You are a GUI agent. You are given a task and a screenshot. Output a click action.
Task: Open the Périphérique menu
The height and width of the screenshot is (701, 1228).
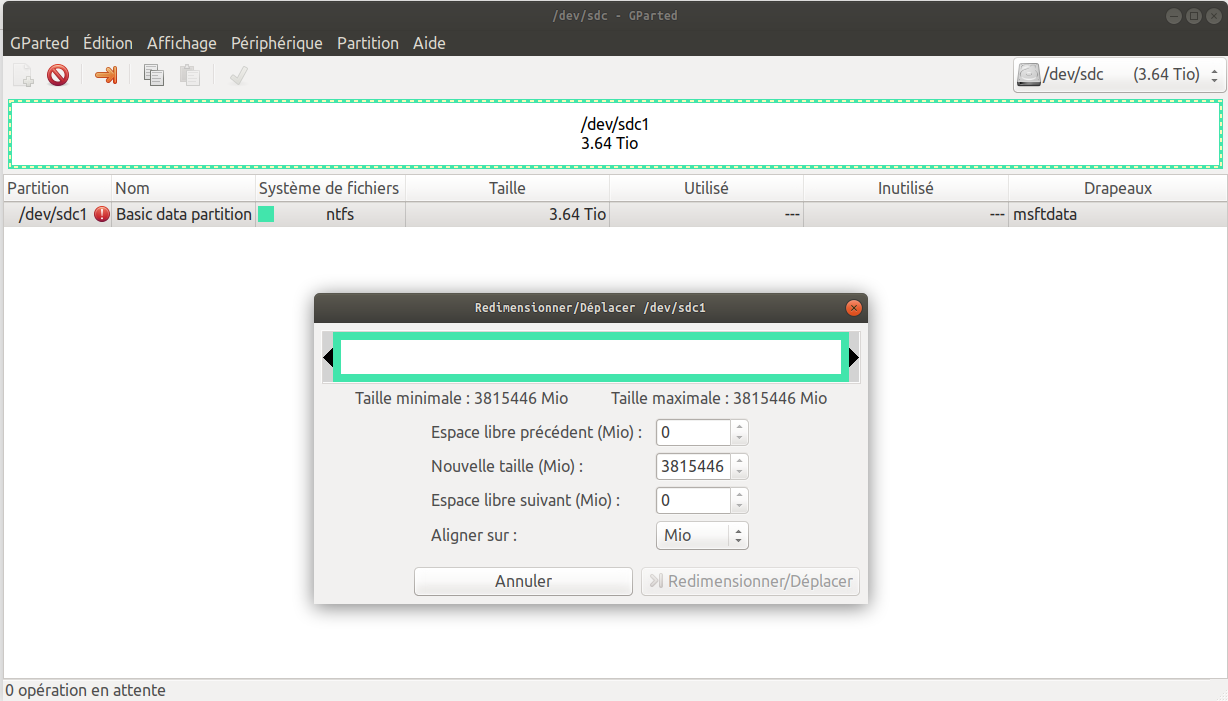[277, 43]
